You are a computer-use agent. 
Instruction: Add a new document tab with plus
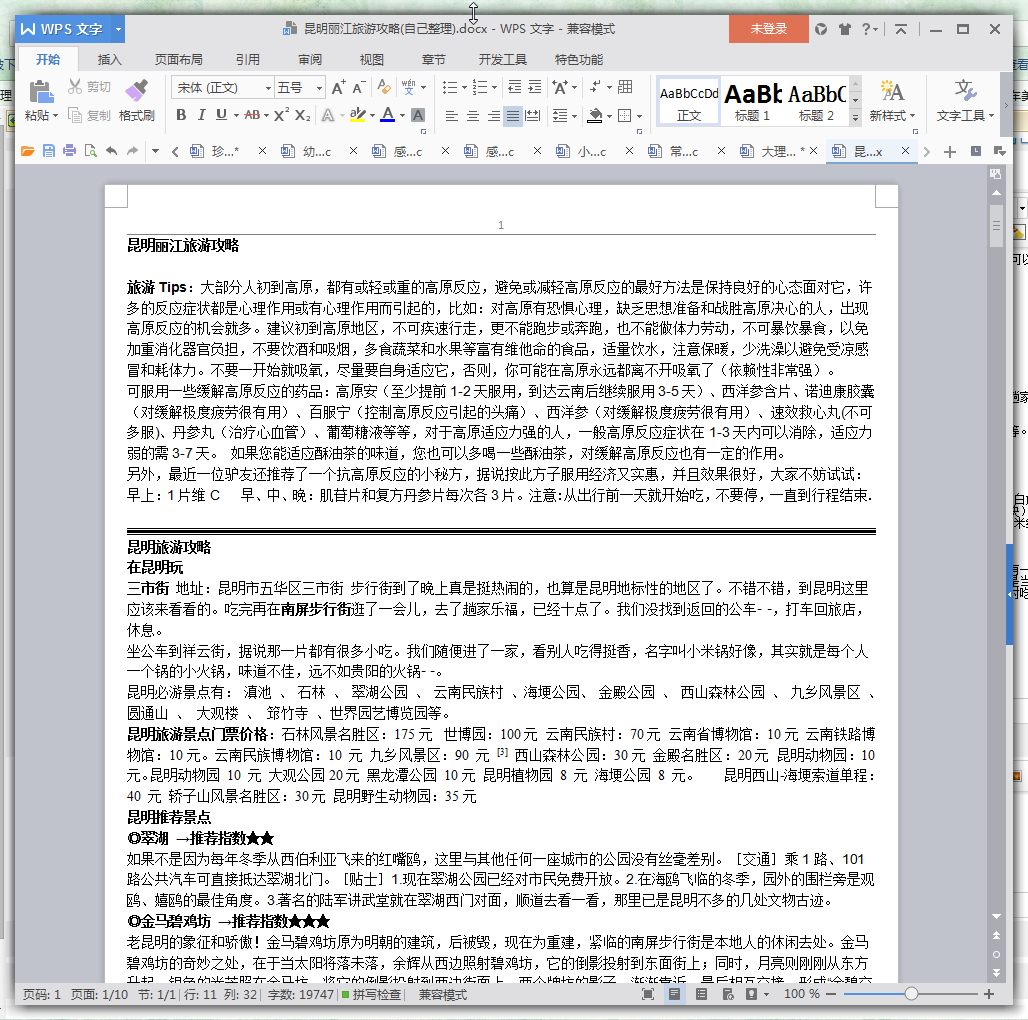(949, 152)
